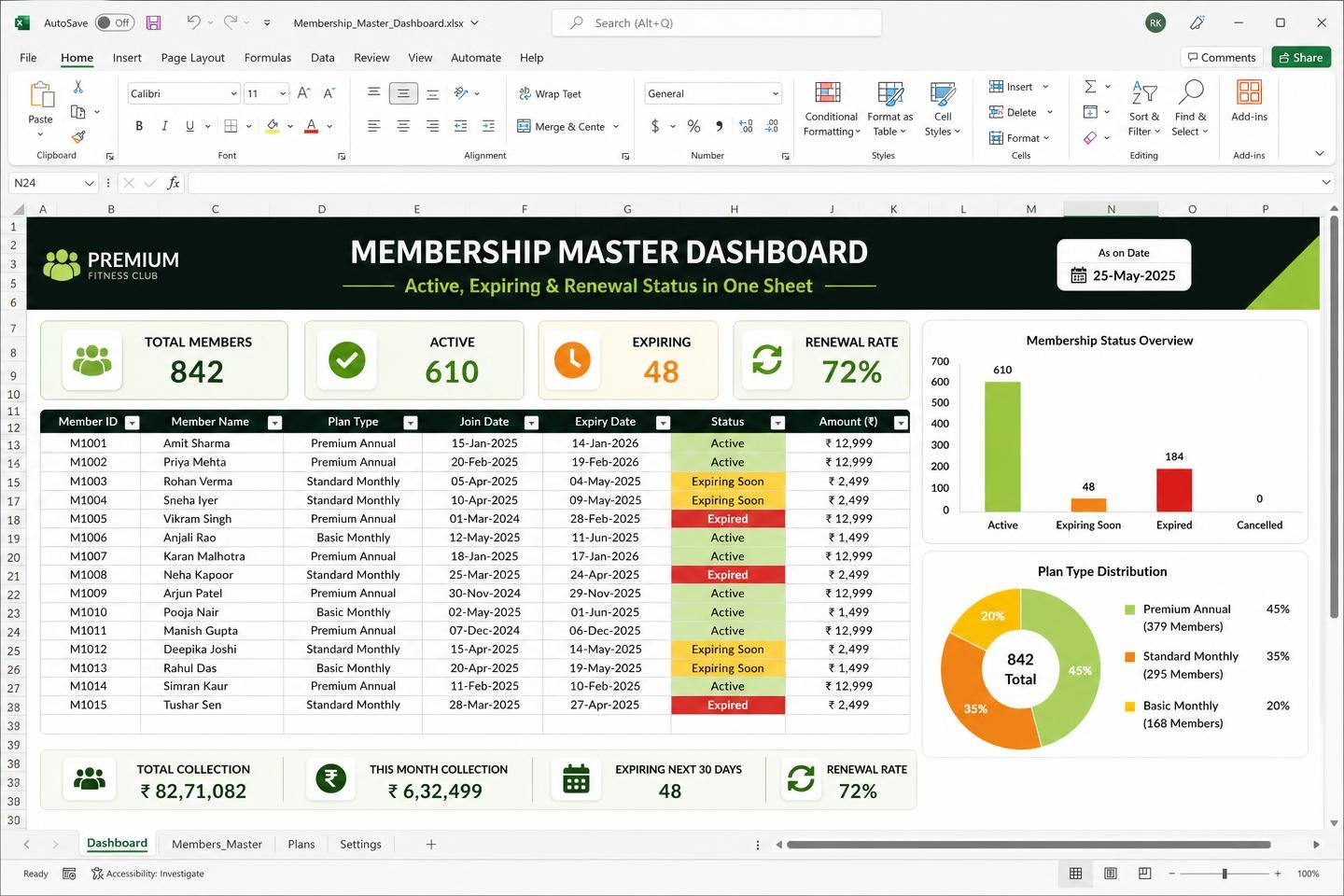Click the Comma Style icon
The height and width of the screenshot is (896, 1344).
(719, 126)
